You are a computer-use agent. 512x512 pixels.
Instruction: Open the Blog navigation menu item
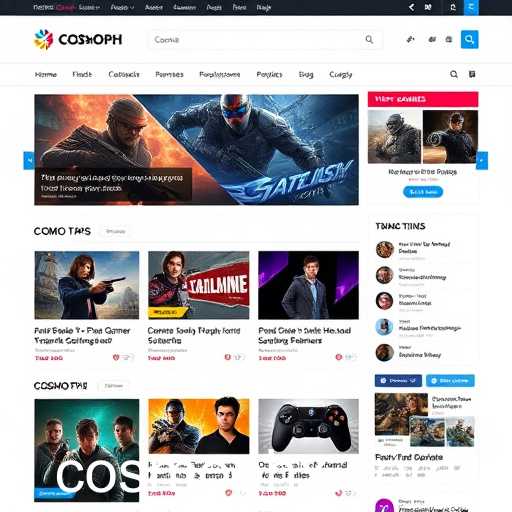pyautogui.click(x=306, y=74)
